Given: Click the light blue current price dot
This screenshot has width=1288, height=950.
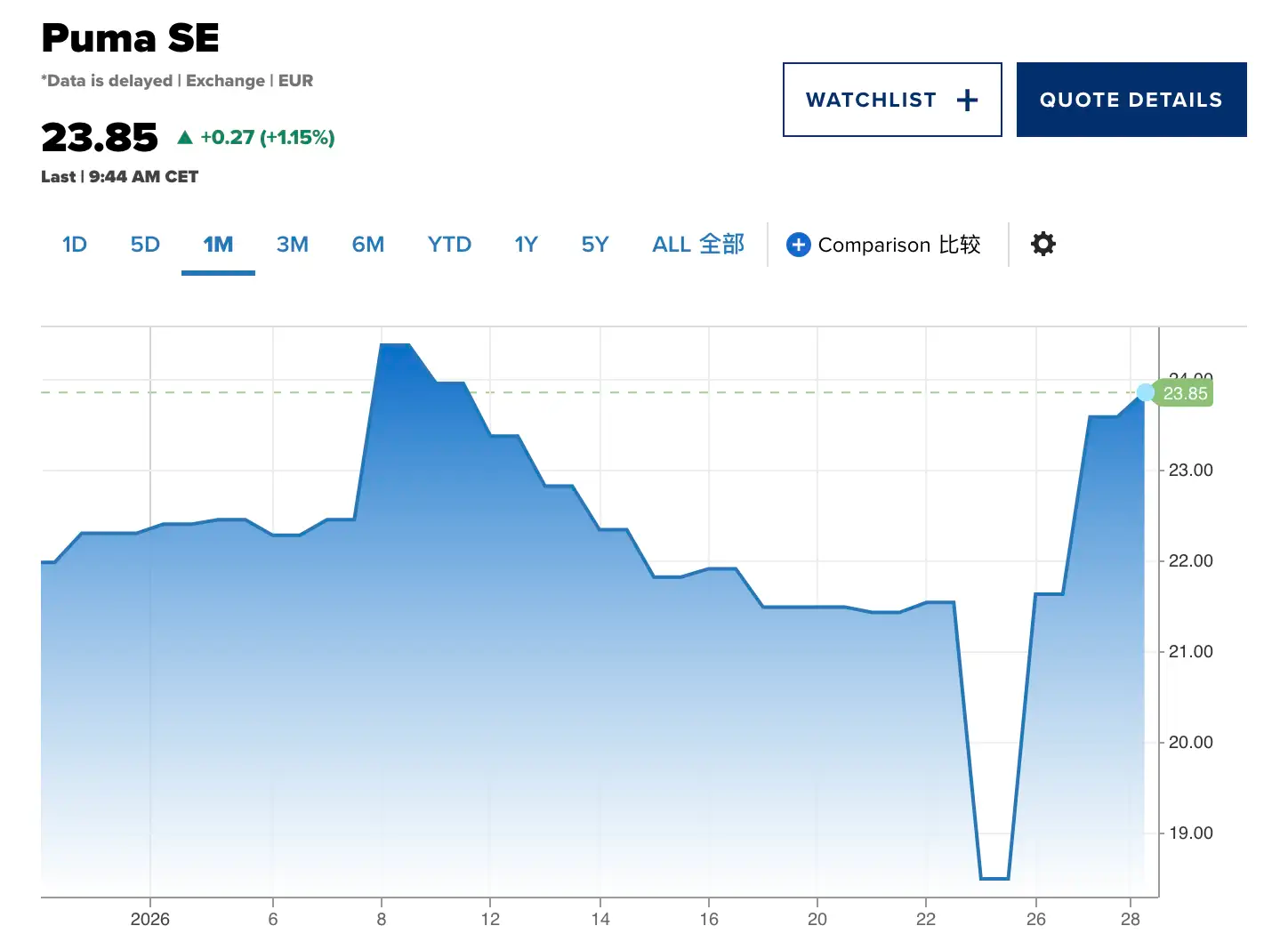Looking at the screenshot, I should 1145,392.
